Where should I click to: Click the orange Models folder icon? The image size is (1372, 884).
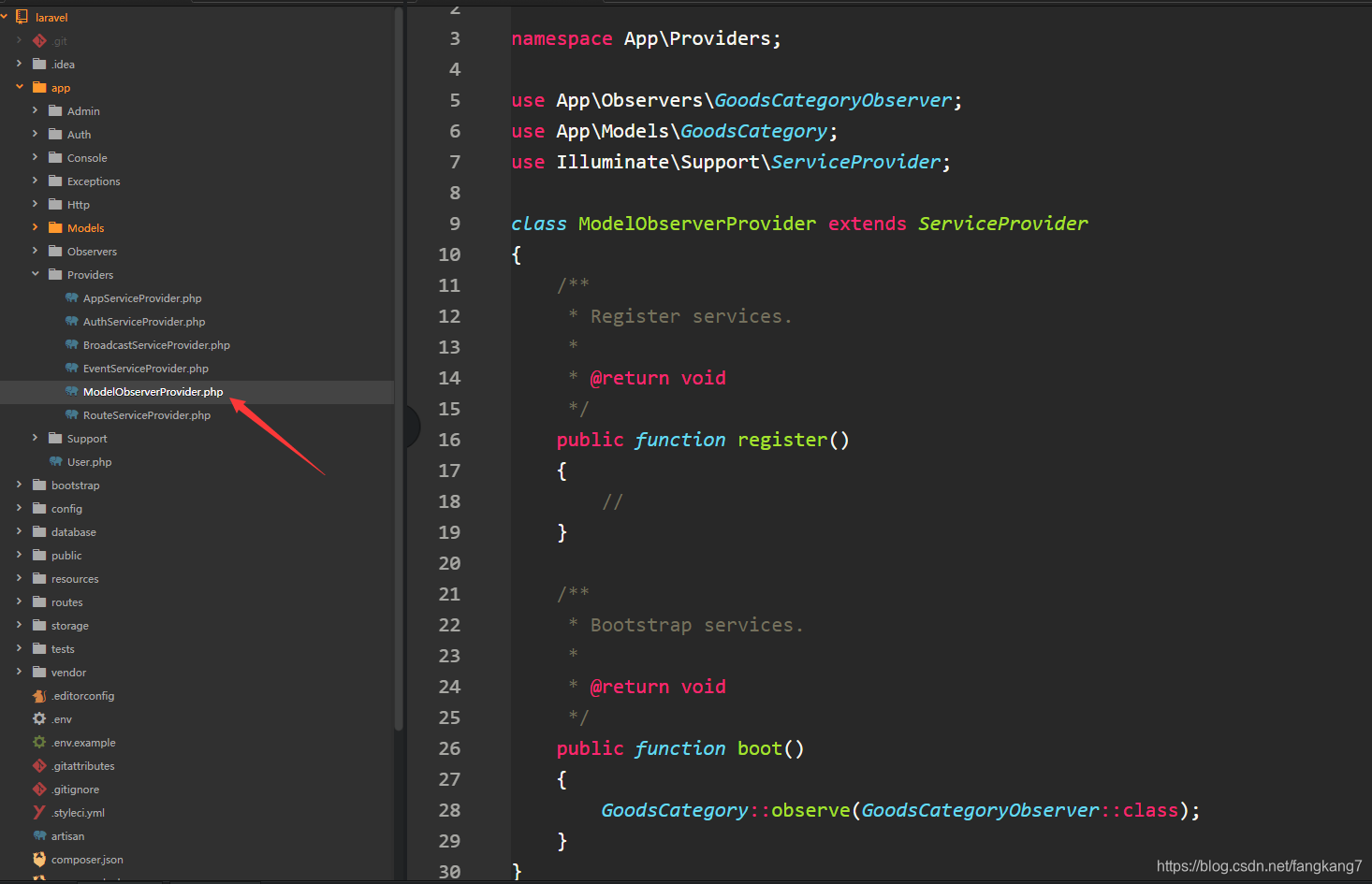coord(55,227)
